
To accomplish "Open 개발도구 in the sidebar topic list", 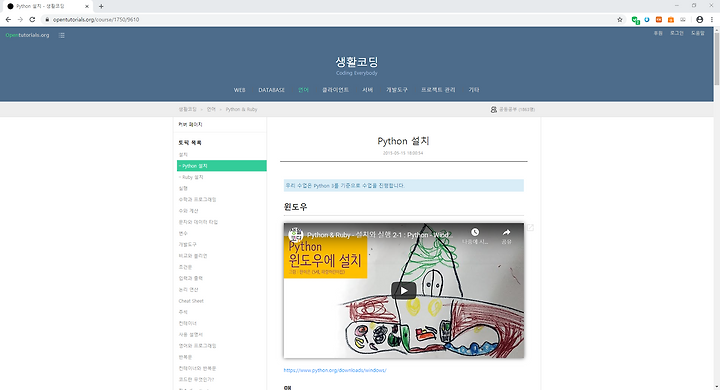I will [187, 244].
